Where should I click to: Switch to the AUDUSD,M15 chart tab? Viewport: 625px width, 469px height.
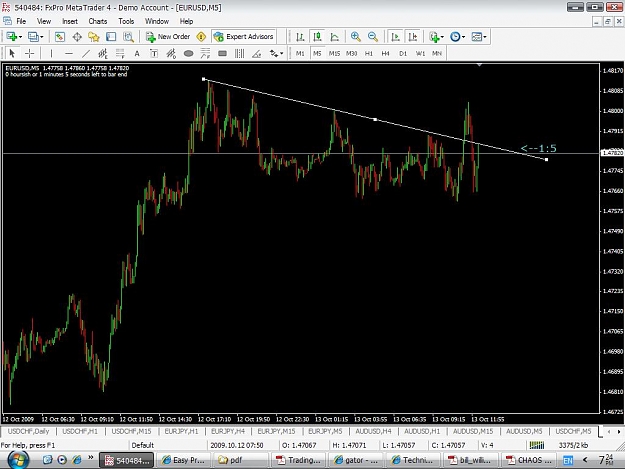pos(473,431)
